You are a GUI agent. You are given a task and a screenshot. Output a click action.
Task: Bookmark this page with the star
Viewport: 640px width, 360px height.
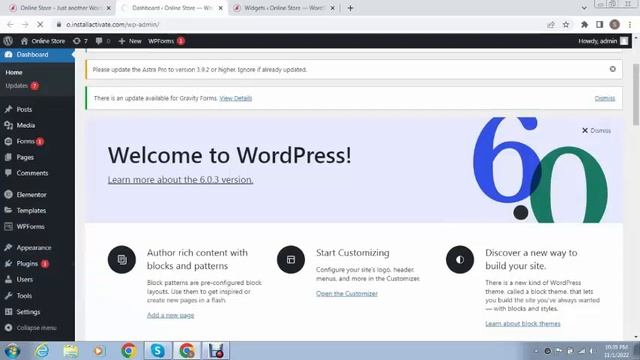coord(566,24)
